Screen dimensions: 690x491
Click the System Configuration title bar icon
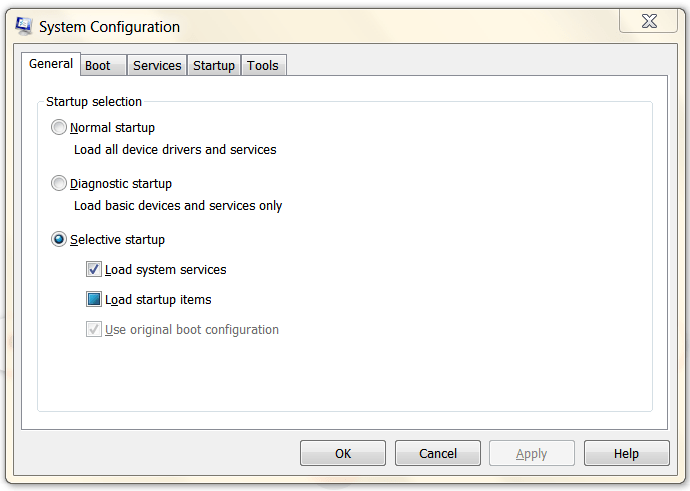pos(24,26)
